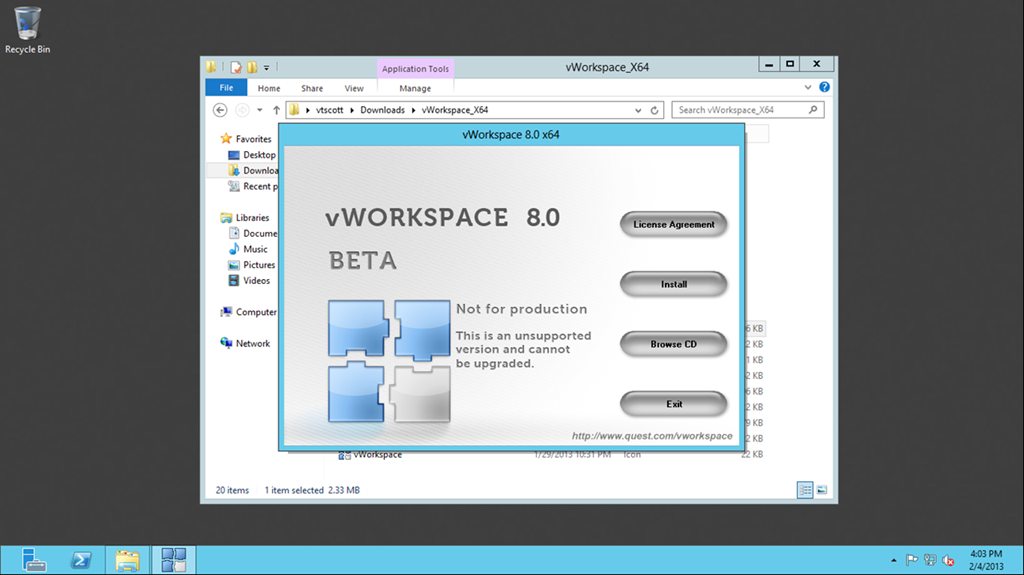This screenshot has height=575, width=1024.
Task: Click the New Folder quick access icon
Action: (251, 67)
